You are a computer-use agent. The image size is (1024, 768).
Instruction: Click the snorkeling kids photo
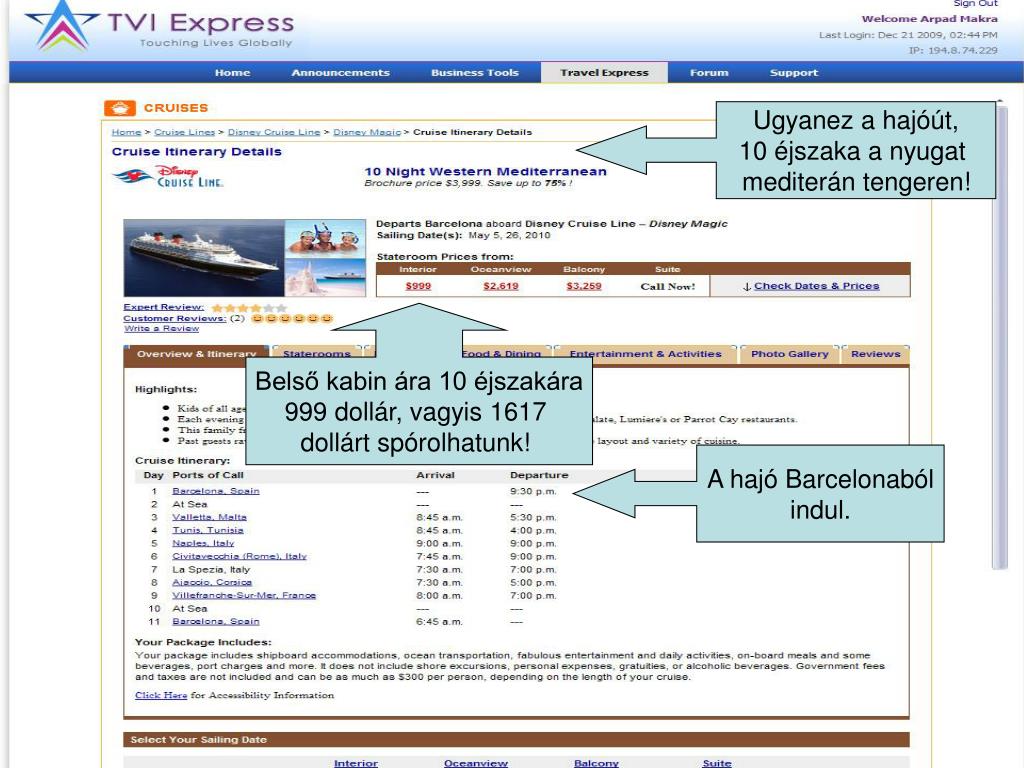coord(325,239)
